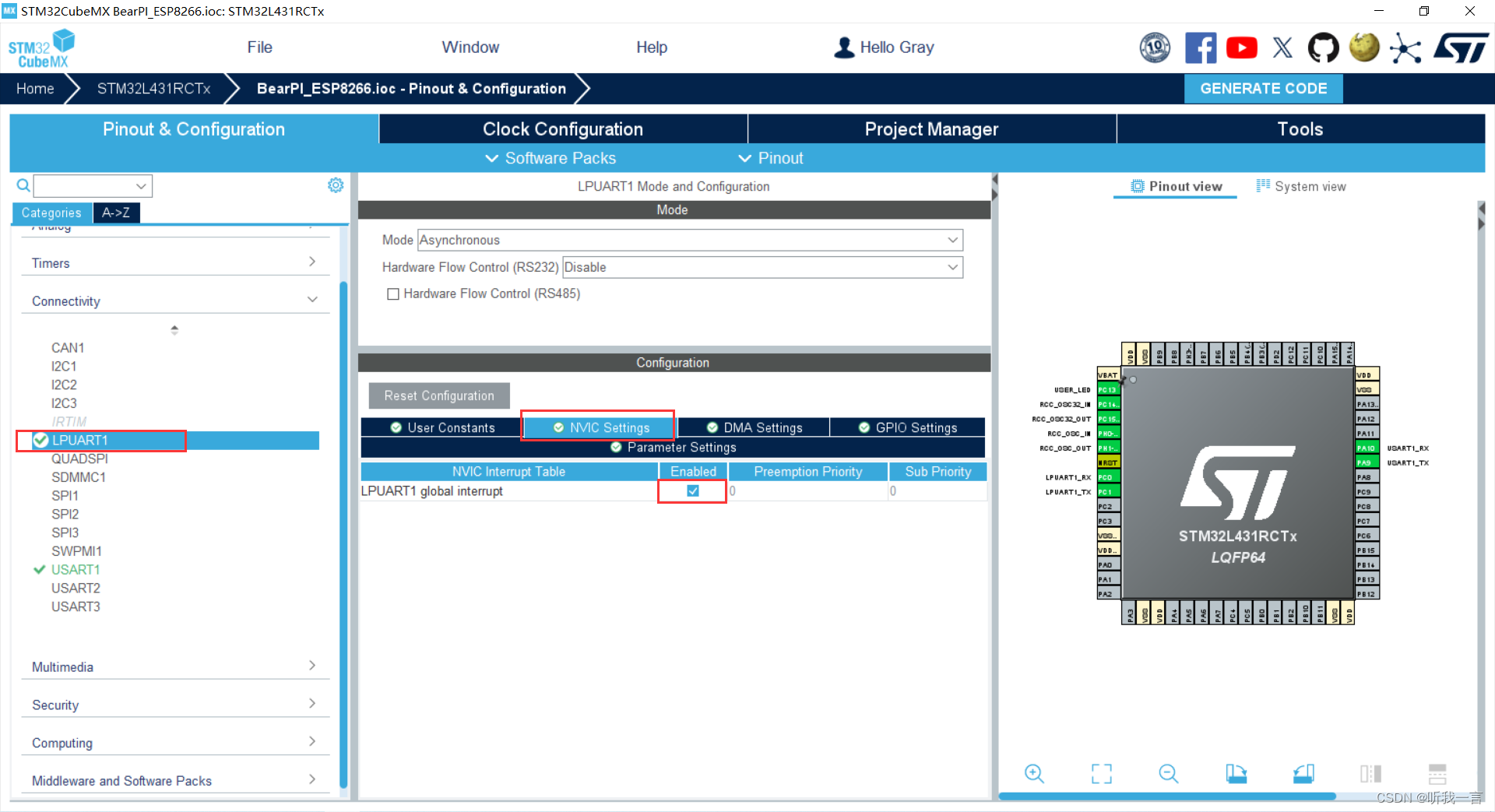
Task: Open the X (Twitter) icon
Action: (1282, 48)
